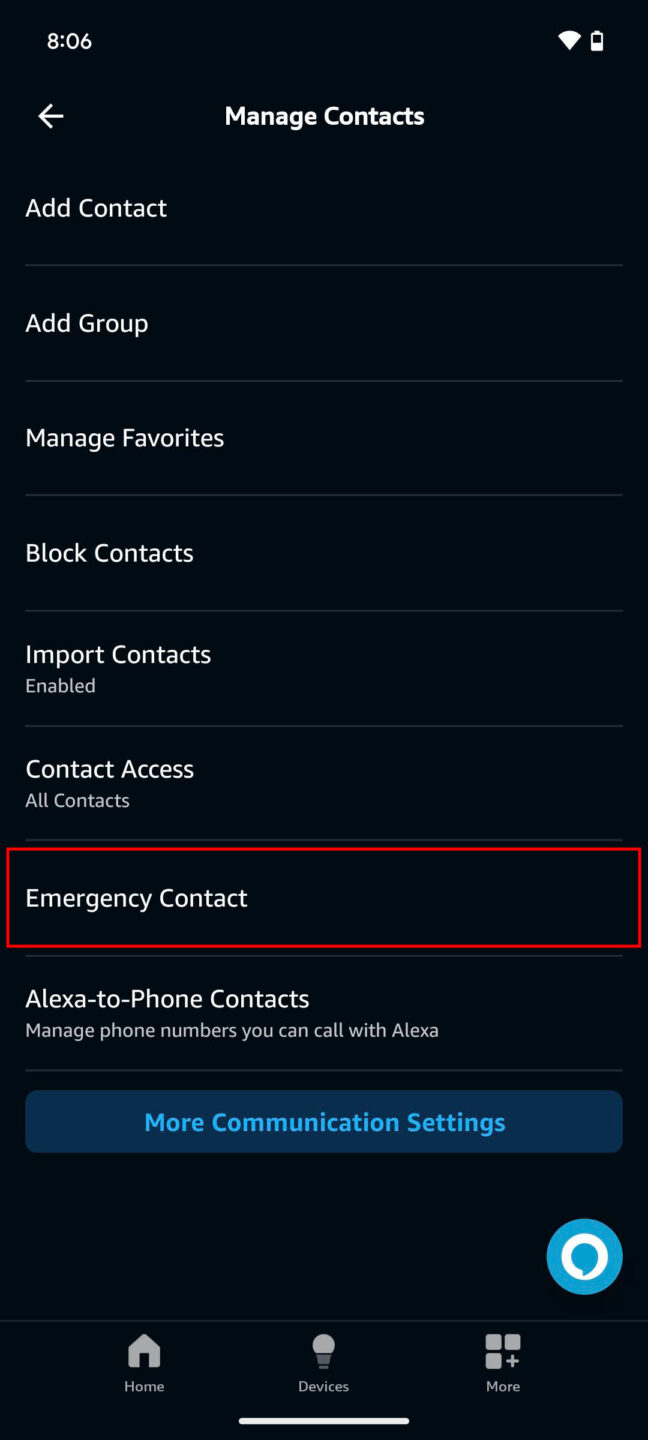Tap the Alexa voice assistant bubble icon
This screenshot has width=648, height=1440.
point(584,1256)
